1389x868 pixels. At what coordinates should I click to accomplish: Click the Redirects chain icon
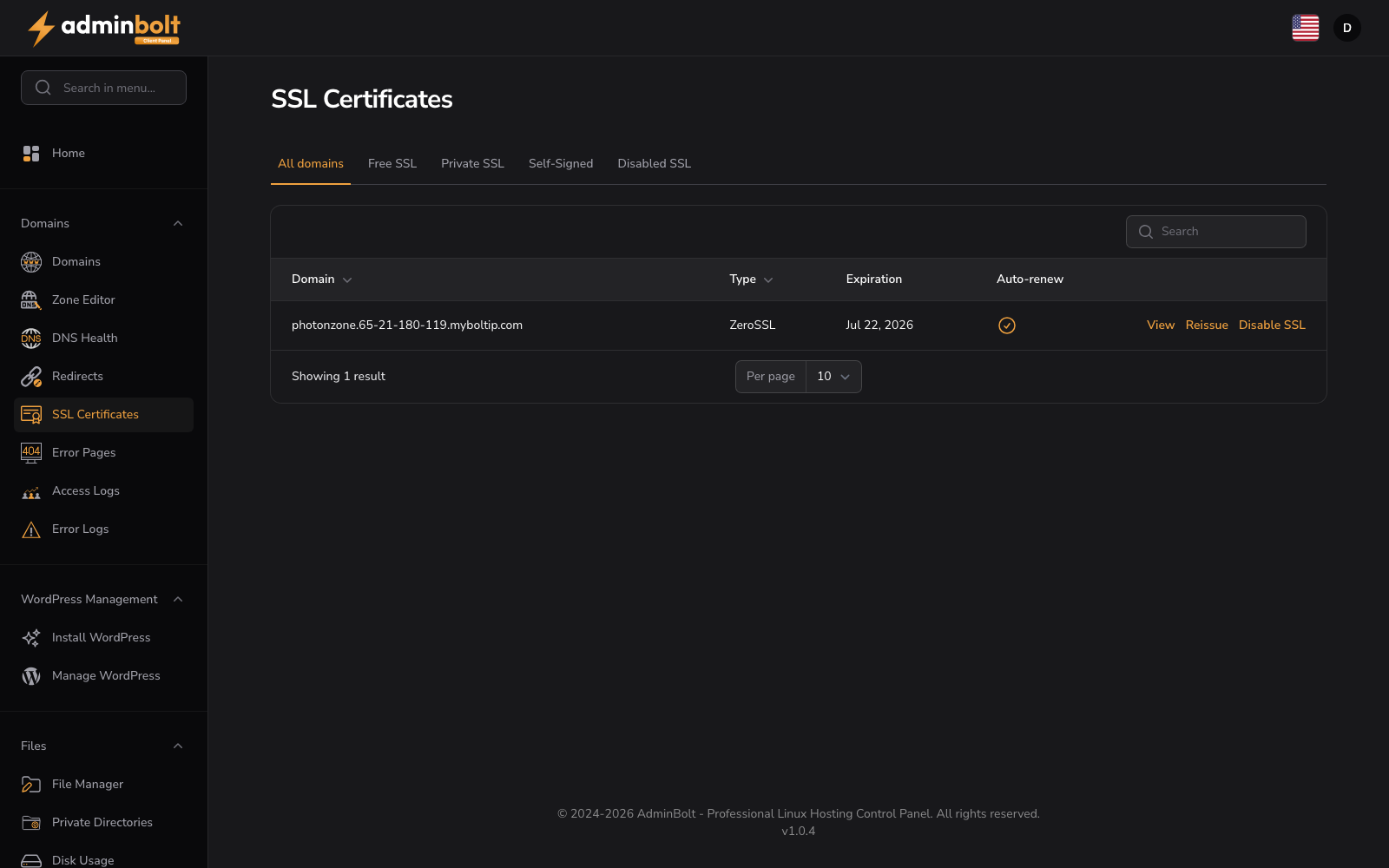[31, 377]
